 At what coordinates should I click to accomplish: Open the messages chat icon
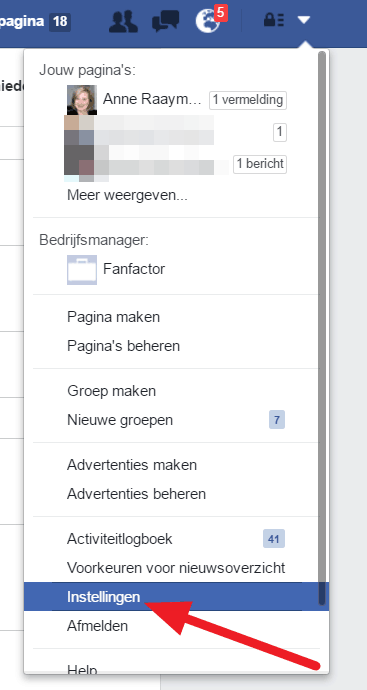pyautogui.click(x=165, y=21)
